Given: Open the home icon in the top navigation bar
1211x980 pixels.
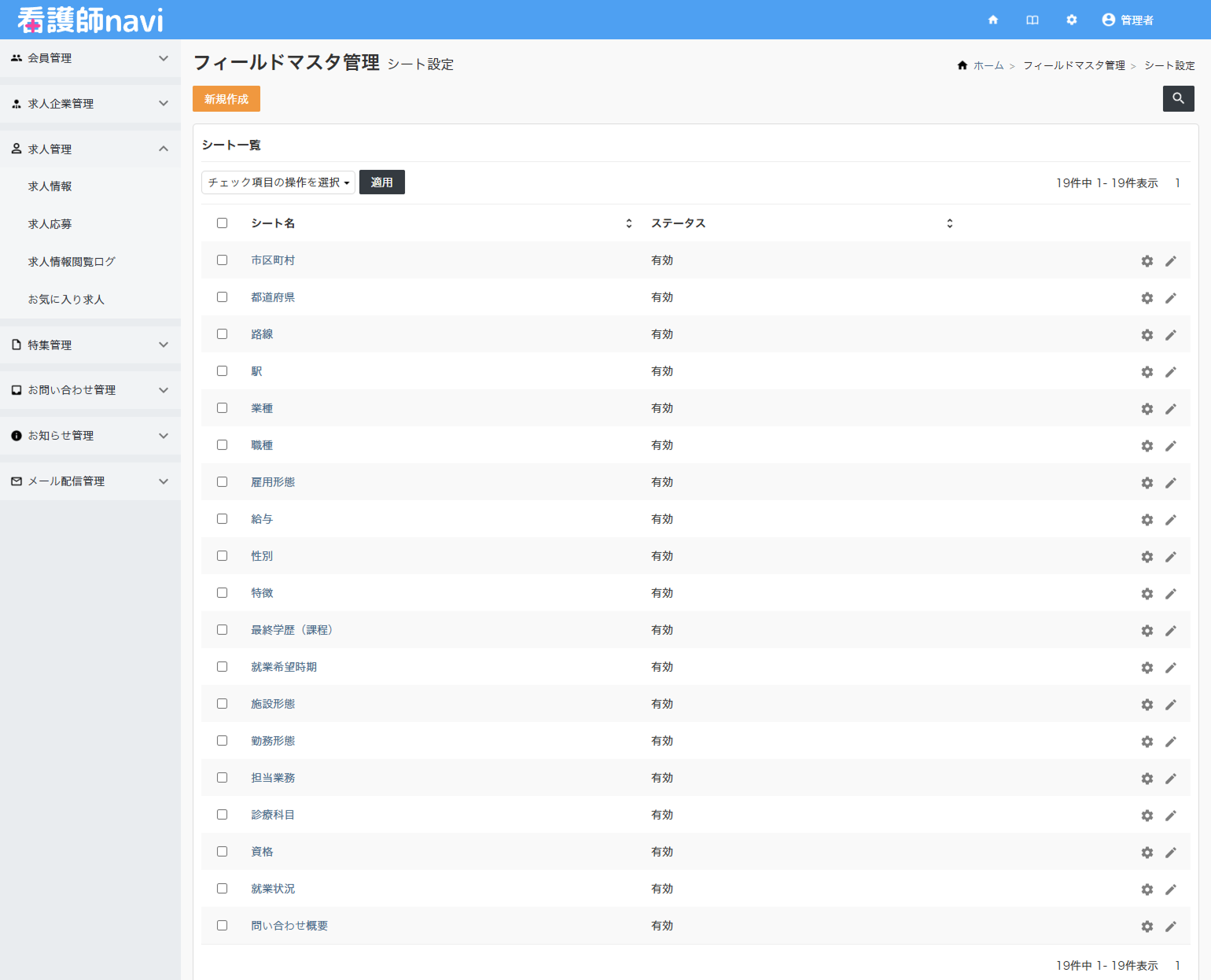Looking at the screenshot, I should pos(993,20).
